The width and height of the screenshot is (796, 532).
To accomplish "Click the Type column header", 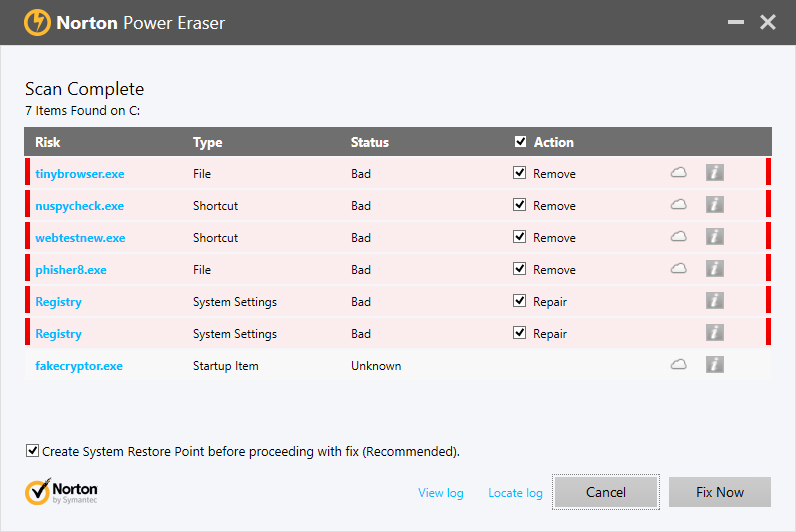I will [x=208, y=143].
